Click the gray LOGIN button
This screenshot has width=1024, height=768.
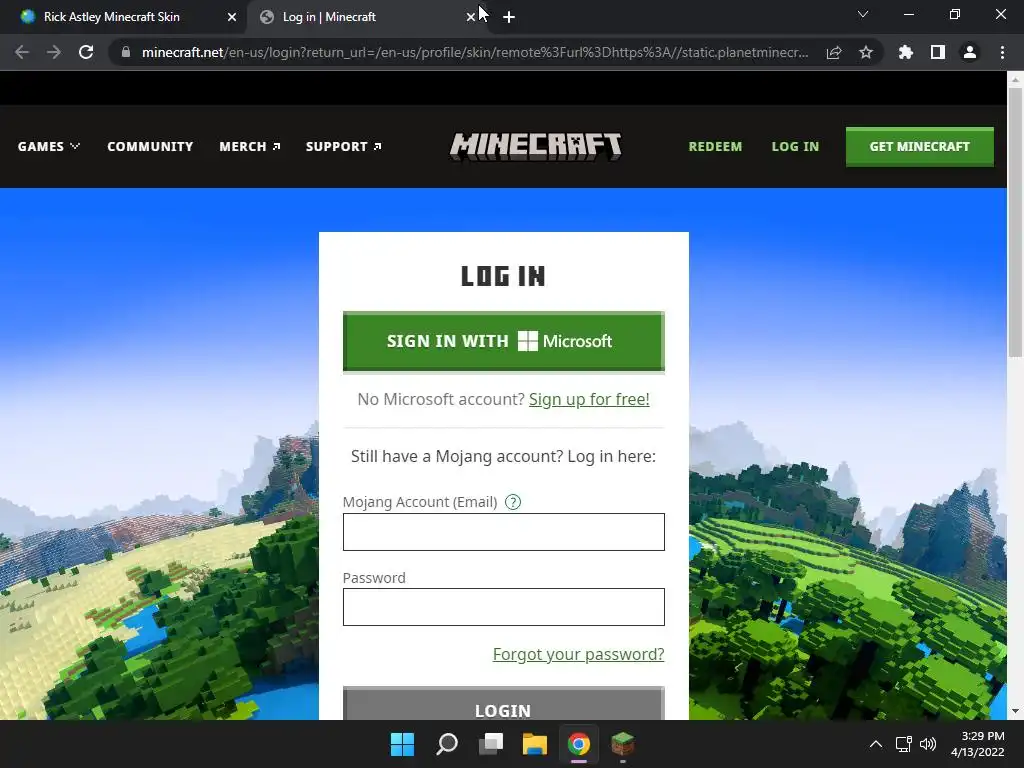coord(504,705)
